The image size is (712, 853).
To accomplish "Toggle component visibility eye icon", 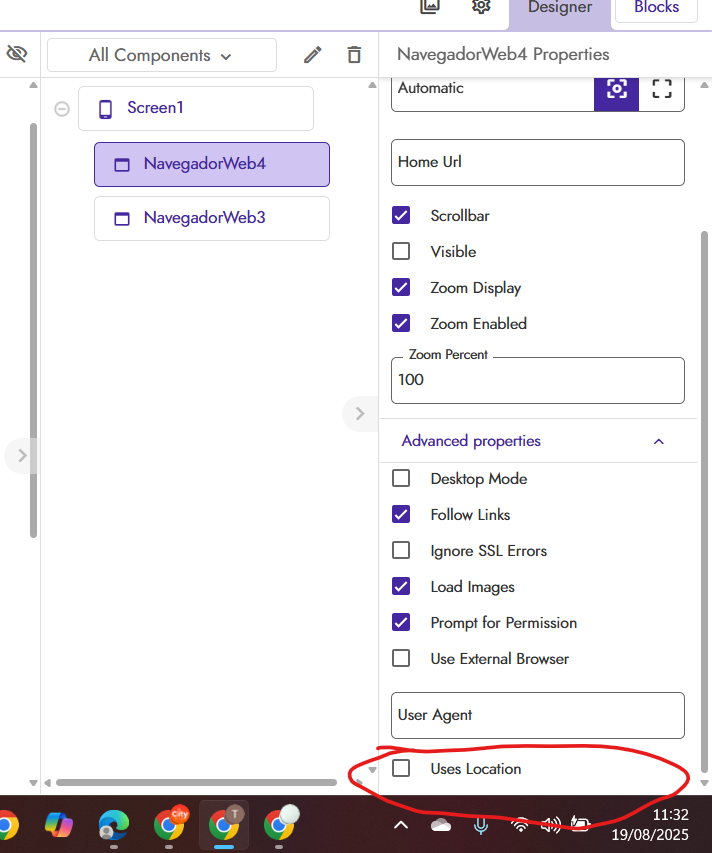I will point(17,54).
